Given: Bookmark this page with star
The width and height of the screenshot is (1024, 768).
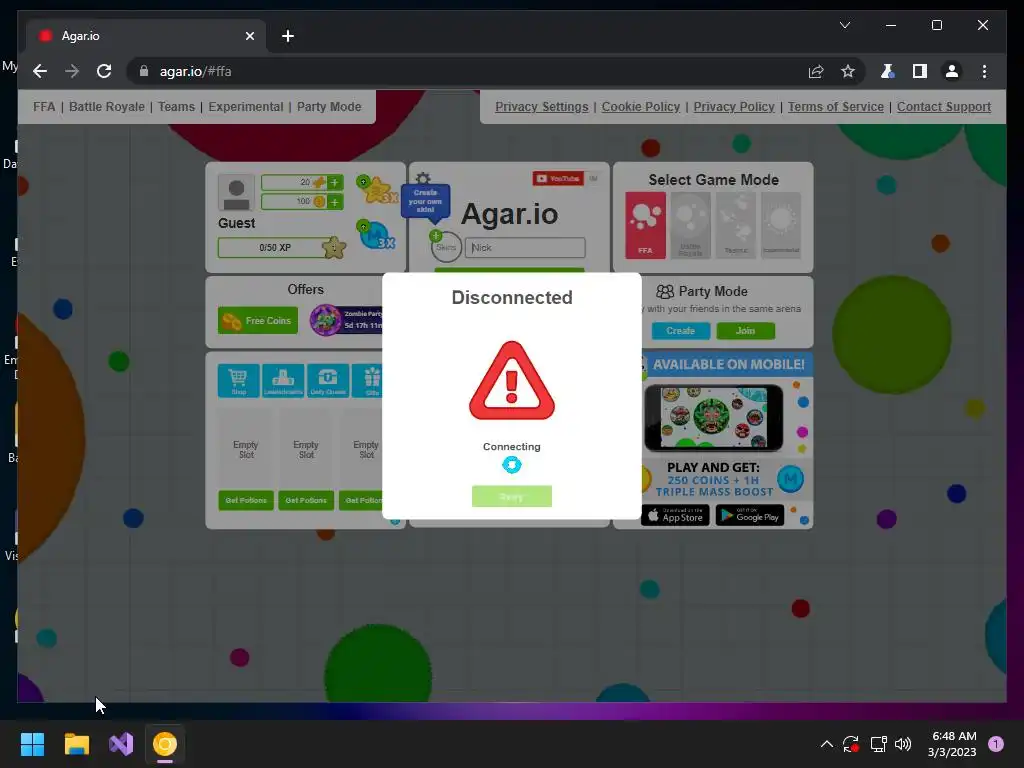Looking at the screenshot, I should tap(848, 71).
